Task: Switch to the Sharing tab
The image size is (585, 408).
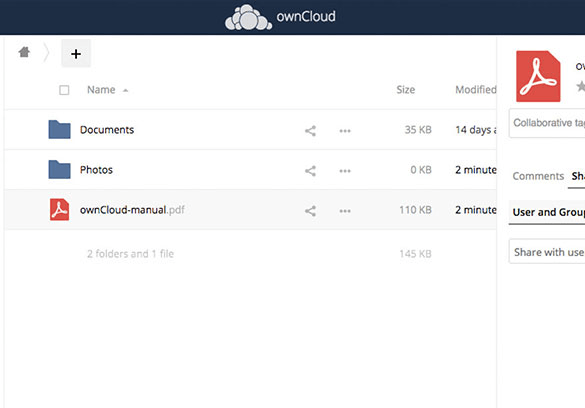Action: pyautogui.click(x=578, y=176)
